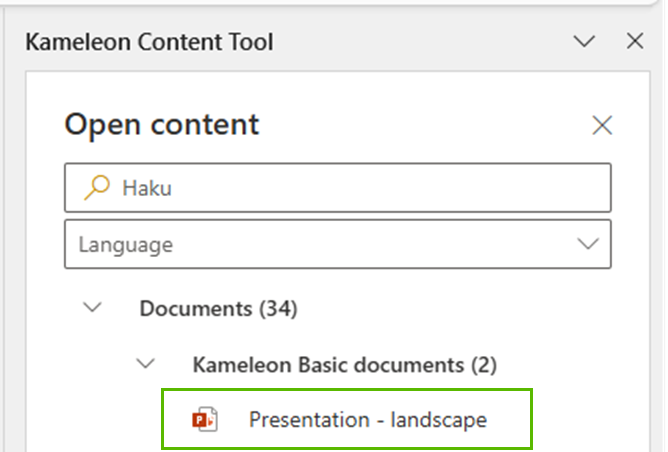Viewport: 668px width, 452px height.
Task: Click the PowerPoint file icon
Action: tap(204, 420)
